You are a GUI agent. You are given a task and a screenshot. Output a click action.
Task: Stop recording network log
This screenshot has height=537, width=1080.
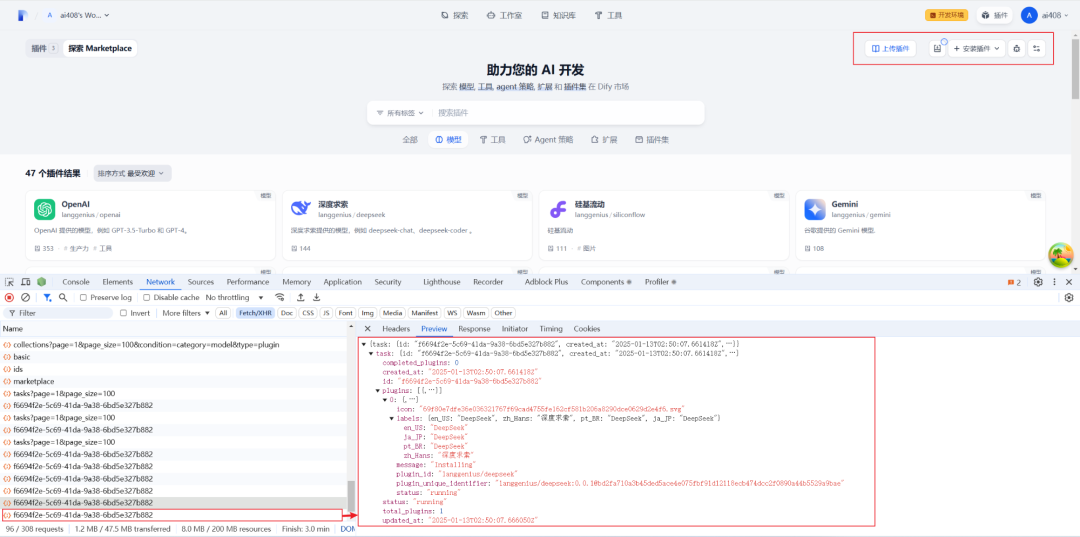pos(10,297)
